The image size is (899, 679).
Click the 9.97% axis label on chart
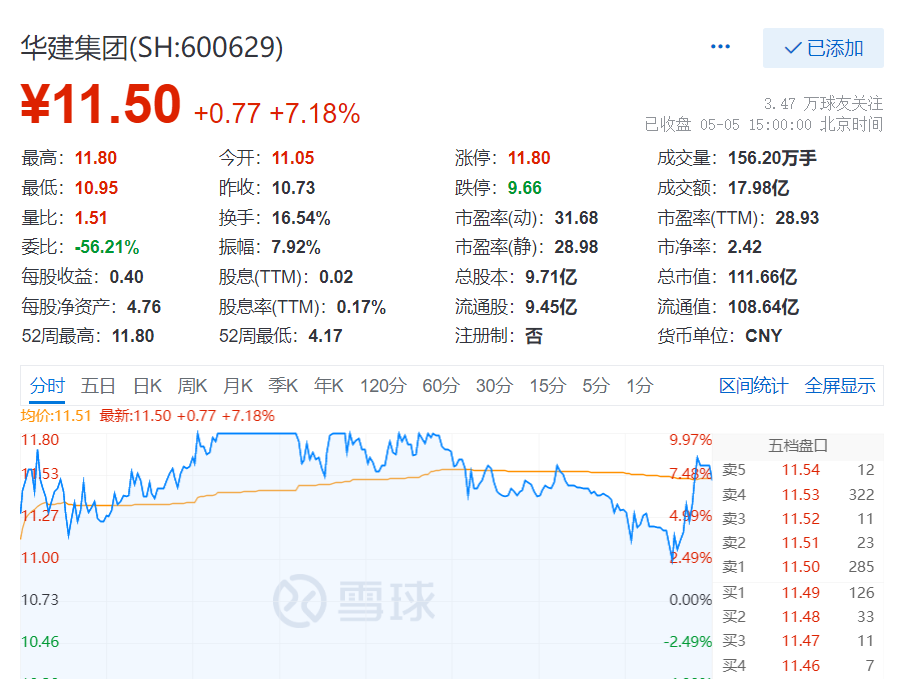pos(690,440)
